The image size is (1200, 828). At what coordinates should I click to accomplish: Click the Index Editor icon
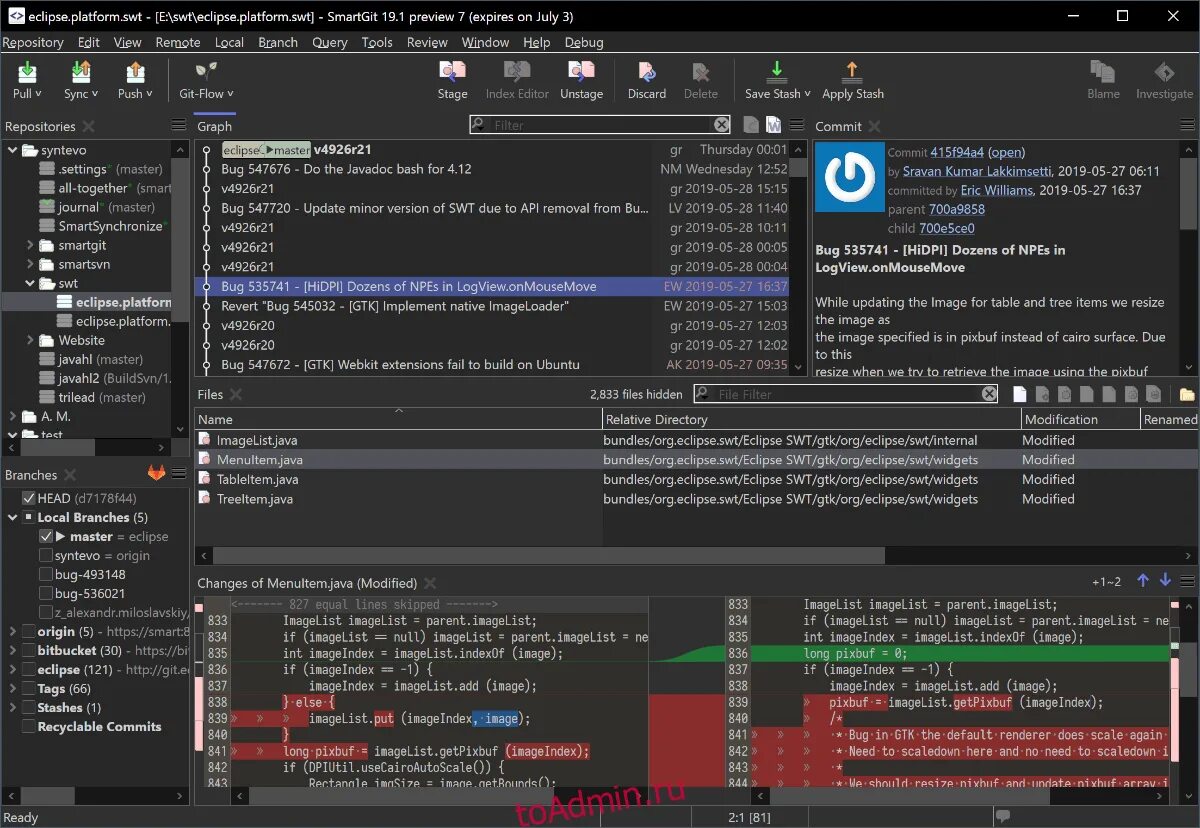pyautogui.click(x=517, y=72)
